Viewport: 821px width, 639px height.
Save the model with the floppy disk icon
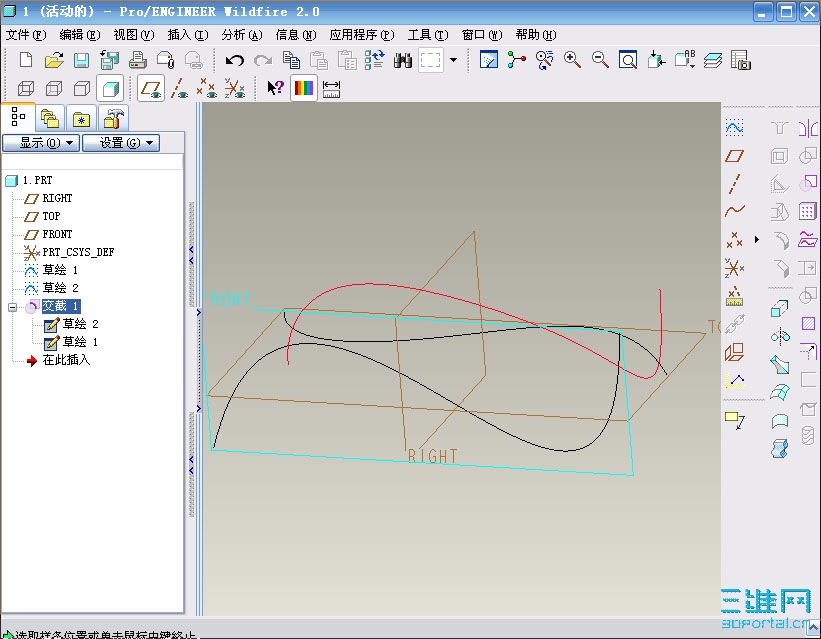click(x=81, y=60)
